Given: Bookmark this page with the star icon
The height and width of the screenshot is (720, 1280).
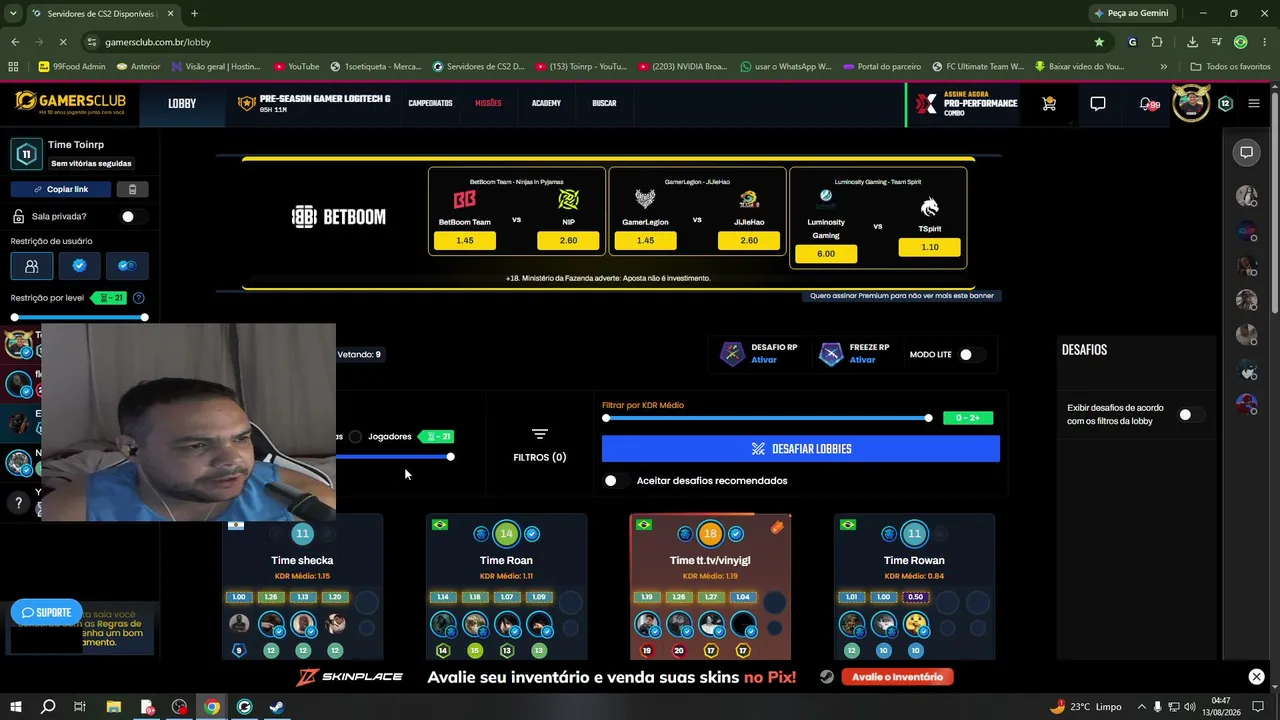Looking at the screenshot, I should pos(1099,42).
